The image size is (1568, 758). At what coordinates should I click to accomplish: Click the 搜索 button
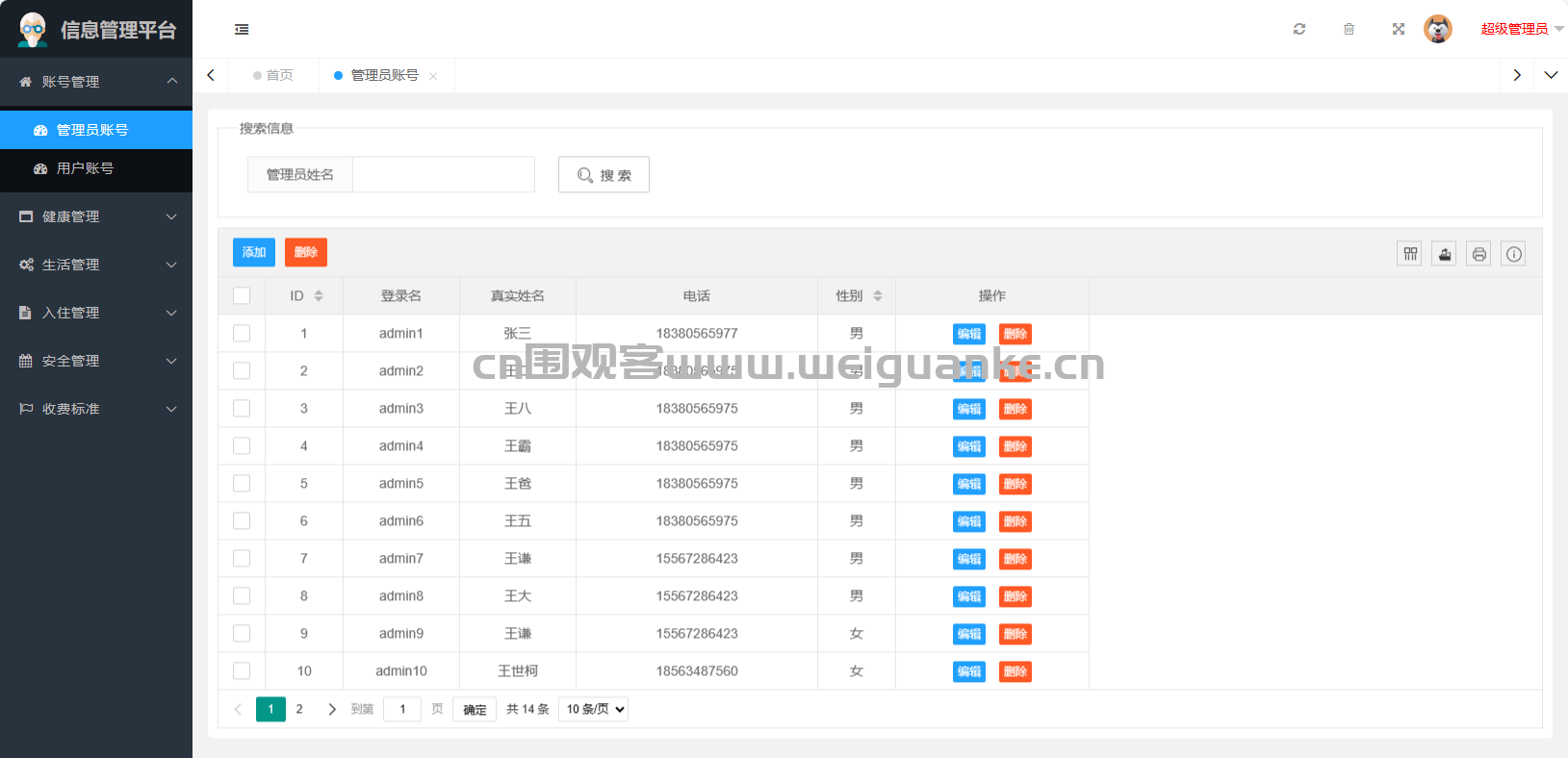click(604, 175)
